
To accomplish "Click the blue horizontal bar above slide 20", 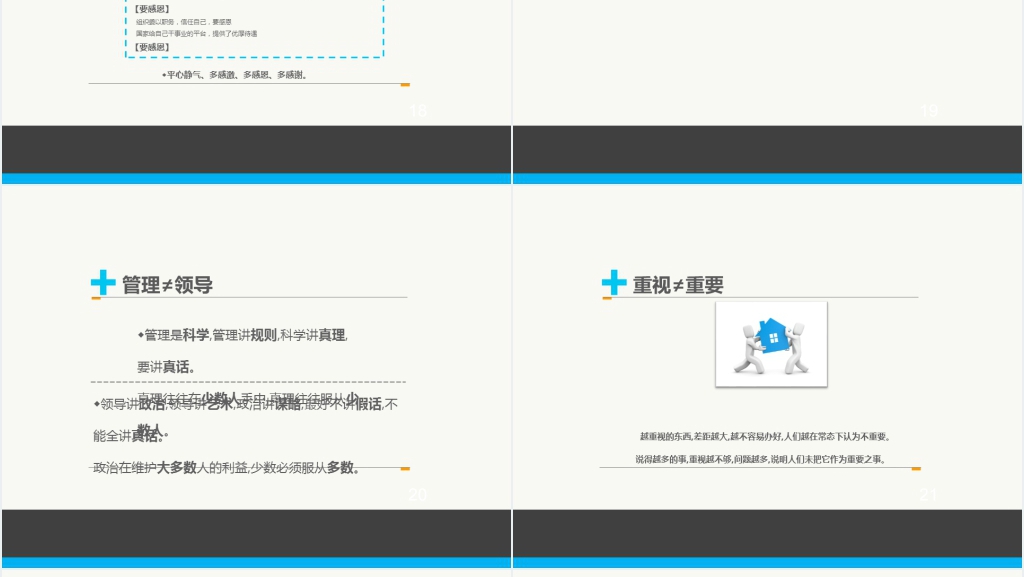I will pos(256,178).
